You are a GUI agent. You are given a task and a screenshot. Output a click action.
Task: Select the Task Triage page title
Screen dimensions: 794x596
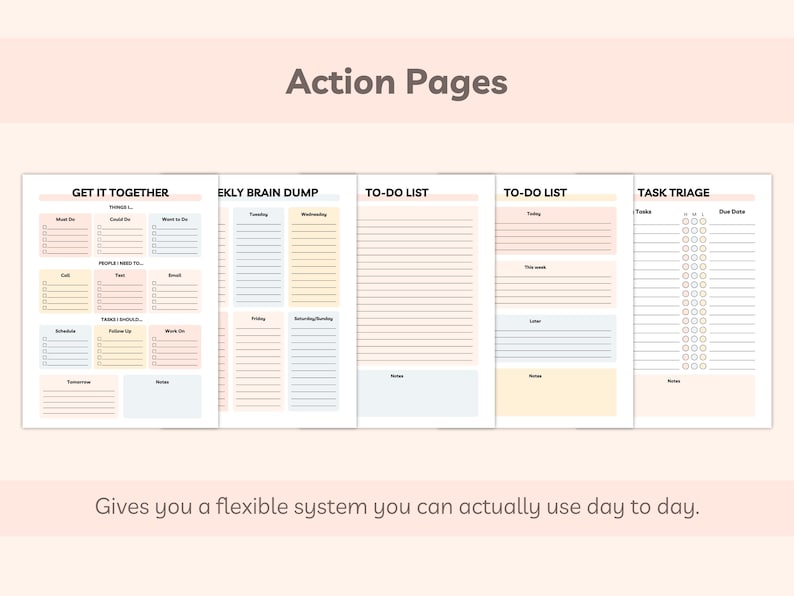point(673,192)
